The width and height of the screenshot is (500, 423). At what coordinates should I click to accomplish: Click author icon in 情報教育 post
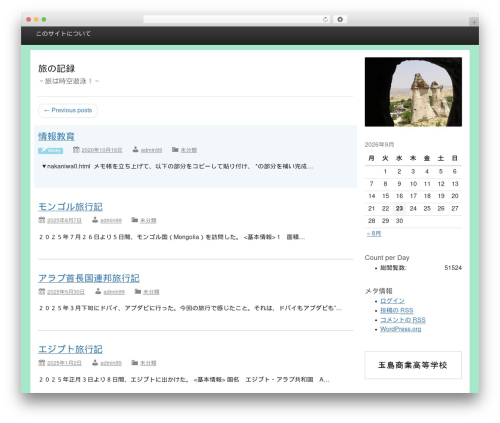coord(135,150)
